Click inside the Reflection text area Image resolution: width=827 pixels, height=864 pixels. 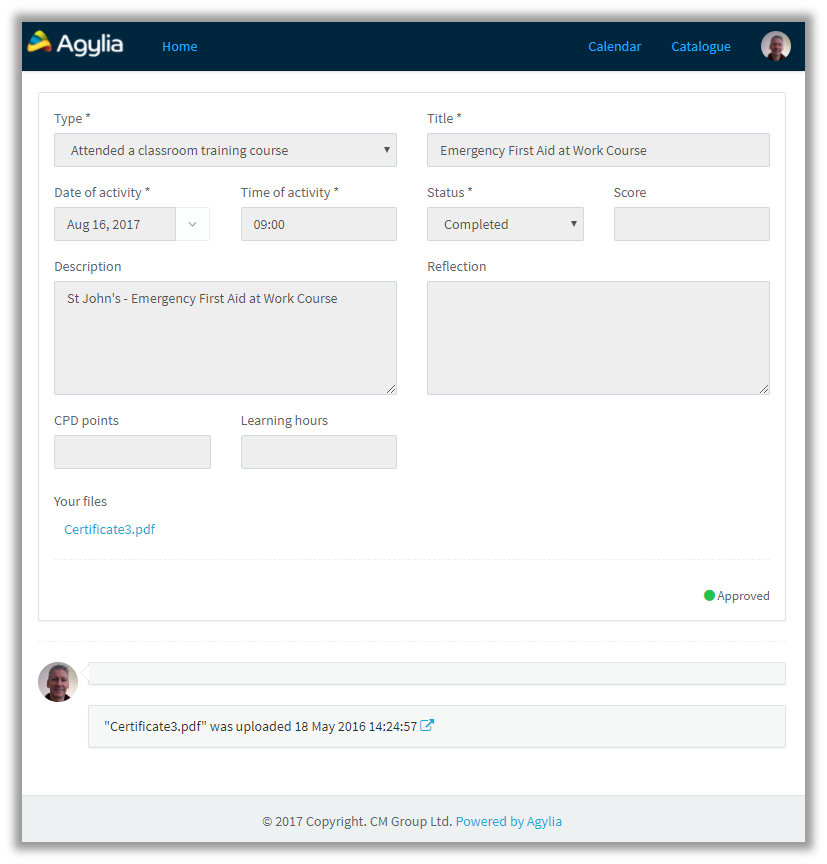pos(598,338)
